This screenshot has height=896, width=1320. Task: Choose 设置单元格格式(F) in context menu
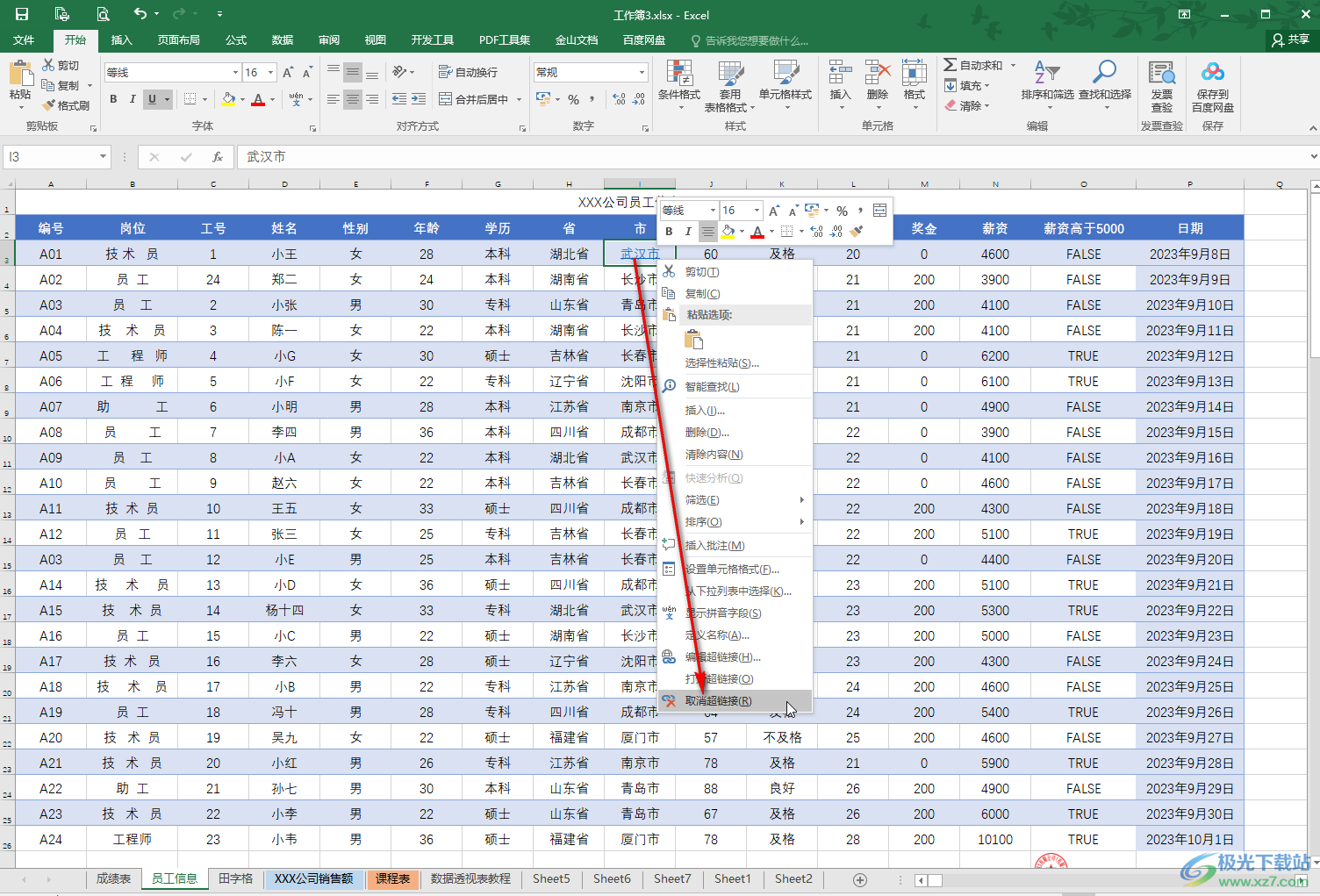click(x=735, y=570)
